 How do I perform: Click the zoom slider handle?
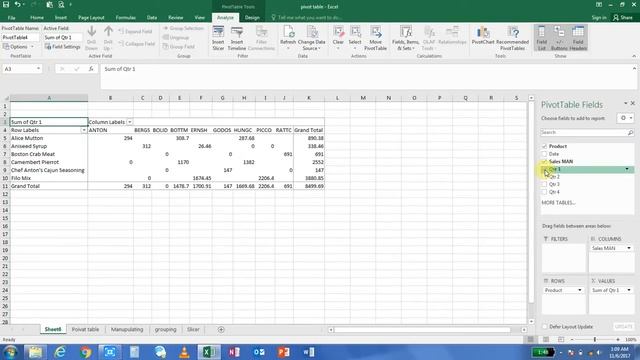[595, 340]
